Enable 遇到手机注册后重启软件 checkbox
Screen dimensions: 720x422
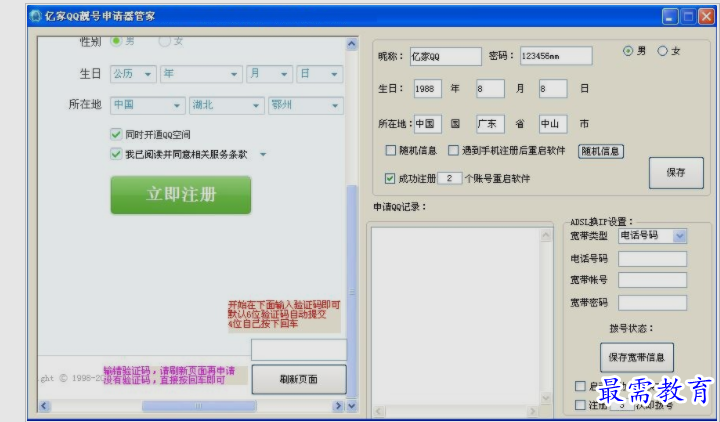(453, 151)
